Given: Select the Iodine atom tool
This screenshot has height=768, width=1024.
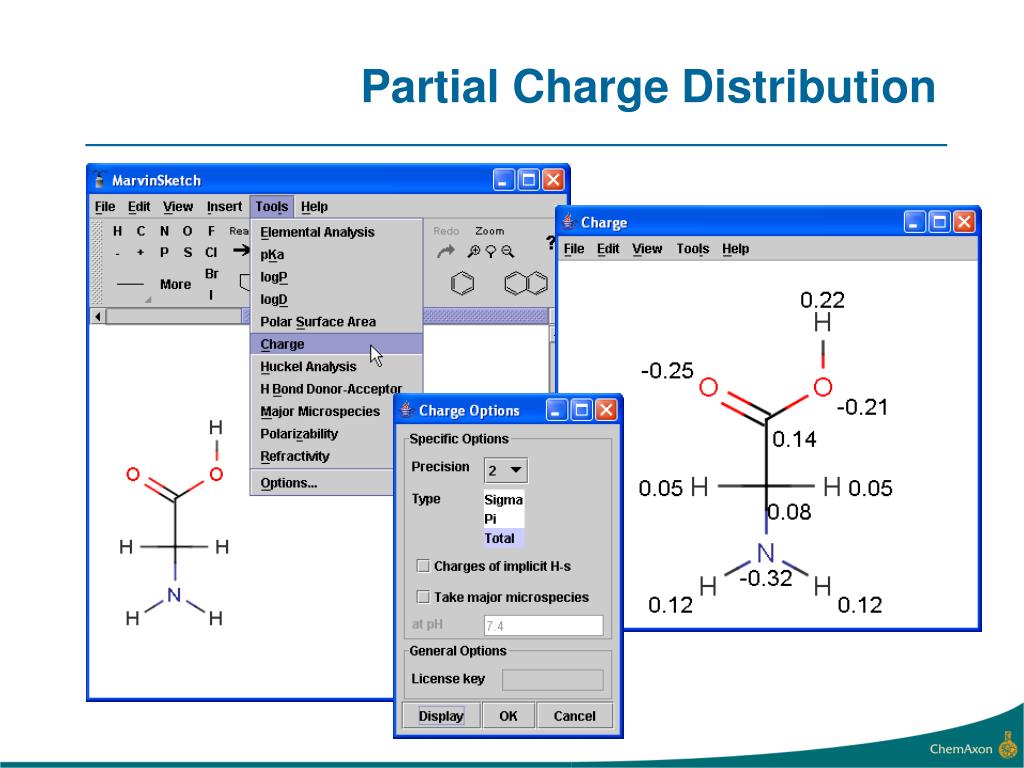Looking at the screenshot, I should coord(211,295).
